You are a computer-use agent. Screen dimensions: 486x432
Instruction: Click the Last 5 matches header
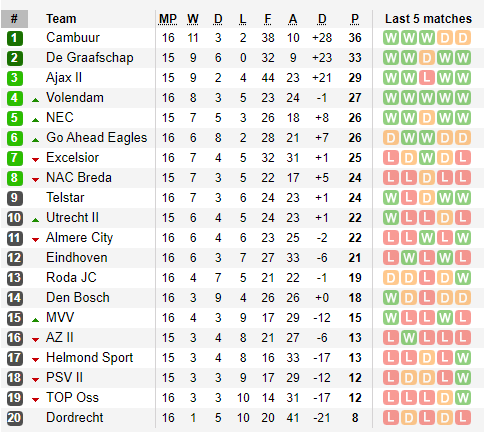coord(428,19)
